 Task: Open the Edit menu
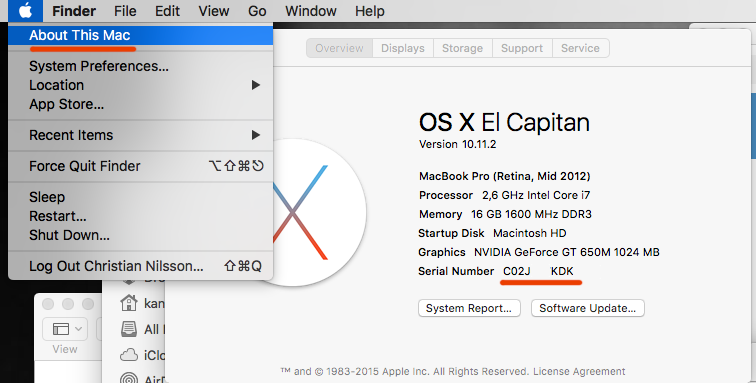(x=167, y=11)
